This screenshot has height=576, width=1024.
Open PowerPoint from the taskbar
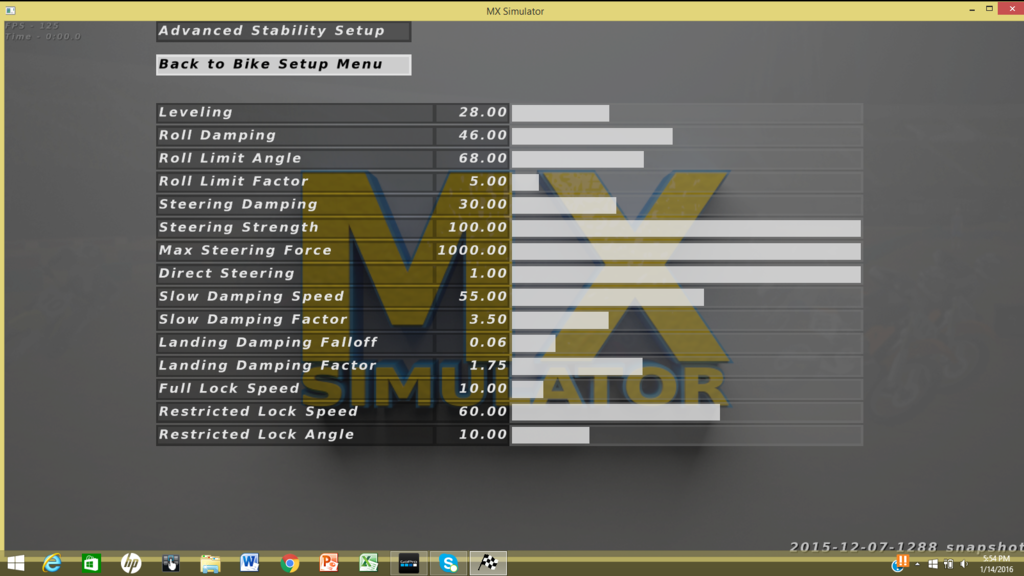click(x=329, y=563)
